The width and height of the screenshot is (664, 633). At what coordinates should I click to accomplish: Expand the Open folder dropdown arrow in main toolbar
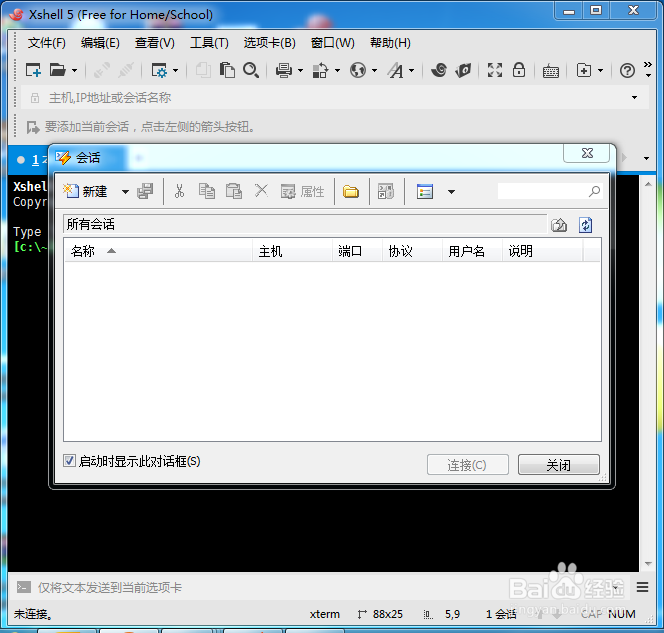75,71
